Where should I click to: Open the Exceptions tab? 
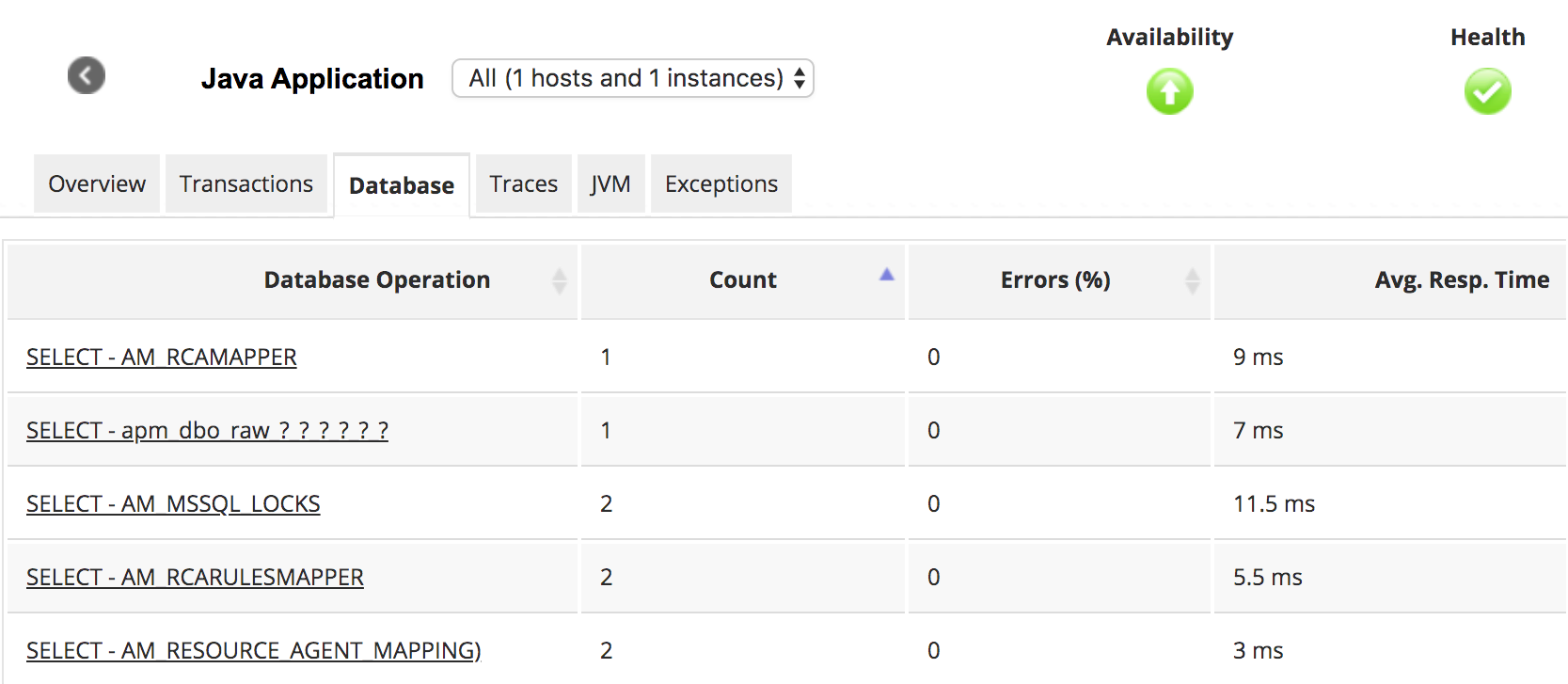(x=721, y=183)
